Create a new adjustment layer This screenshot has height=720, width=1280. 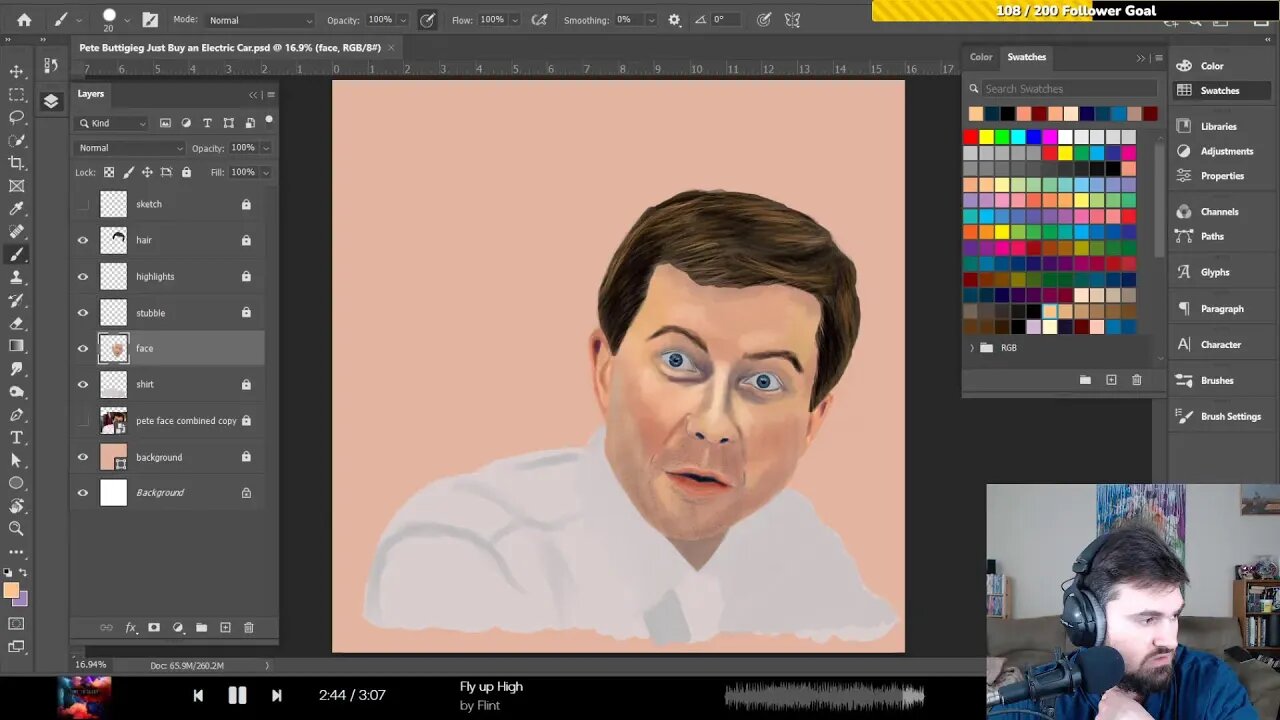point(178,628)
